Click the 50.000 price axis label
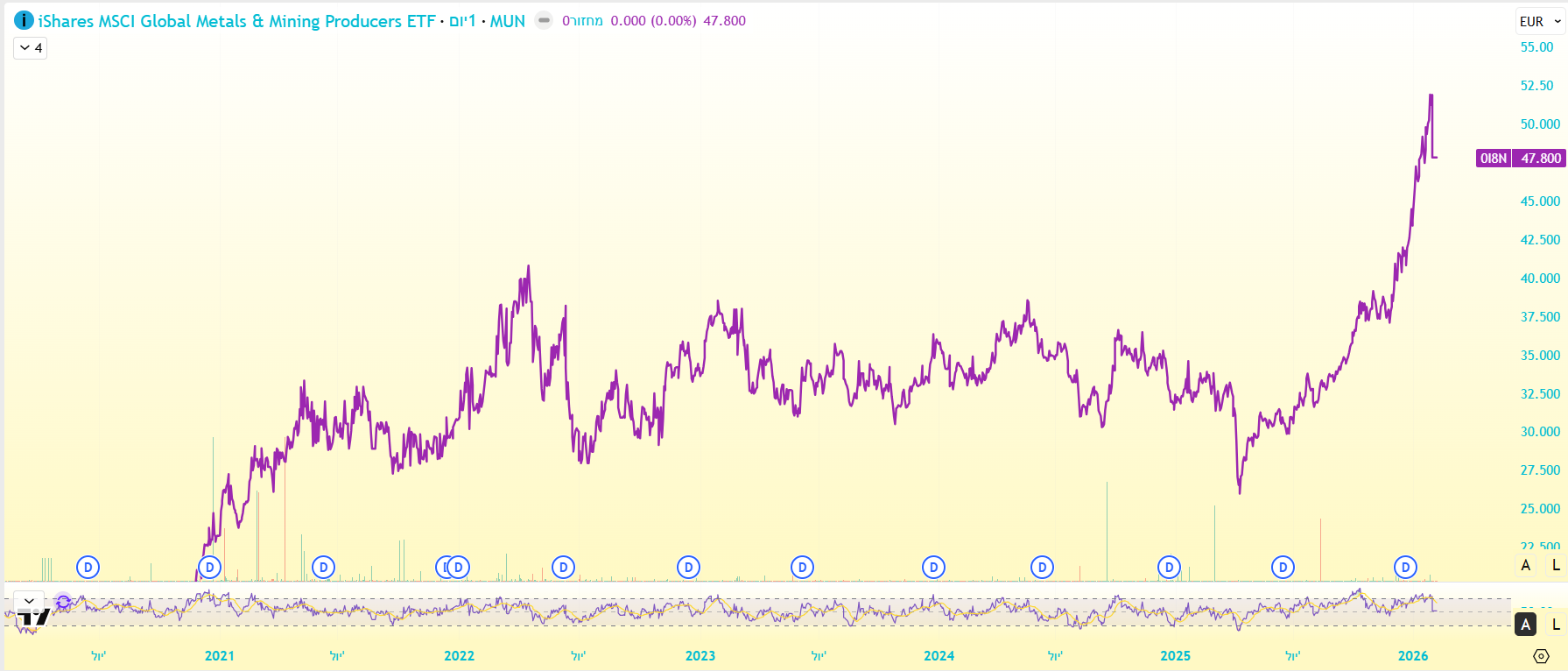 [x=1540, y=124]
